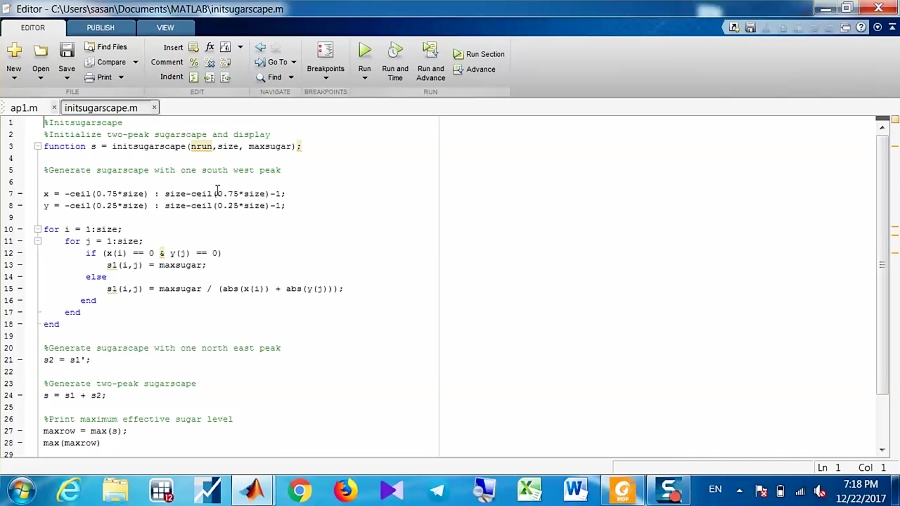
Task: Expand the Run dropdown arrow
Action: [364, 78]
